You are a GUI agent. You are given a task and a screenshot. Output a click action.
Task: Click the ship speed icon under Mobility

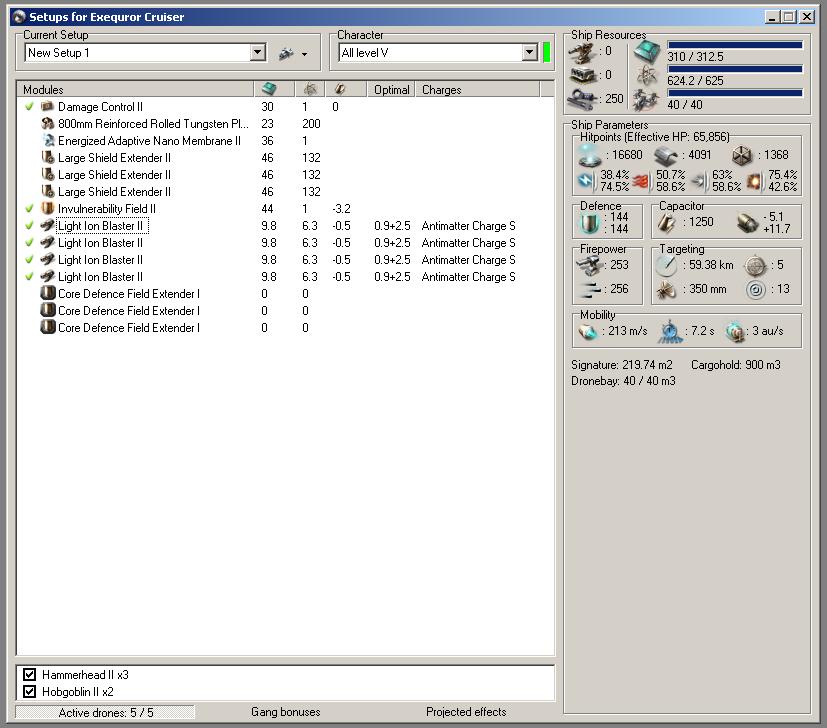590,333
